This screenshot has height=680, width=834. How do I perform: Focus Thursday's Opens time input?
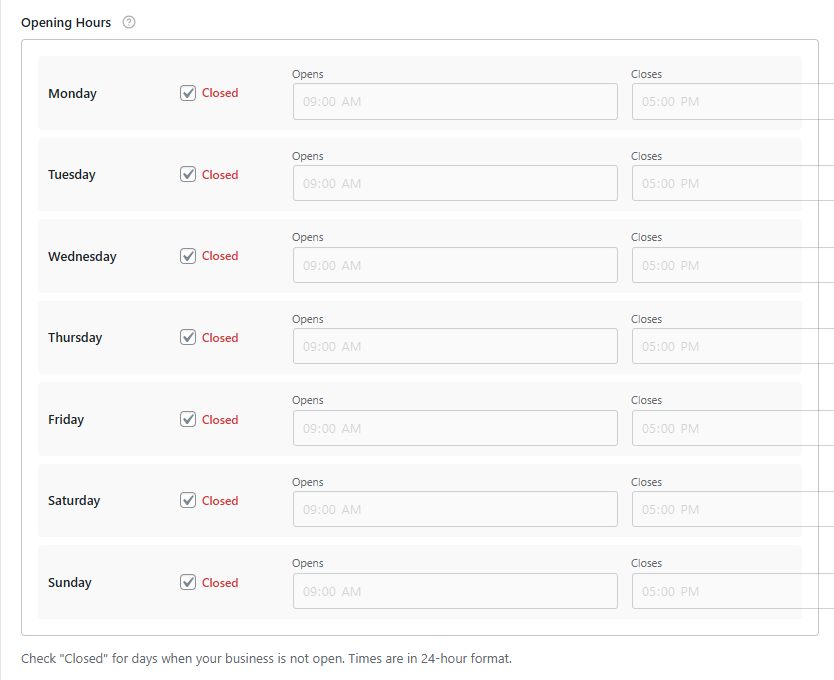click(x=455, y=346)
